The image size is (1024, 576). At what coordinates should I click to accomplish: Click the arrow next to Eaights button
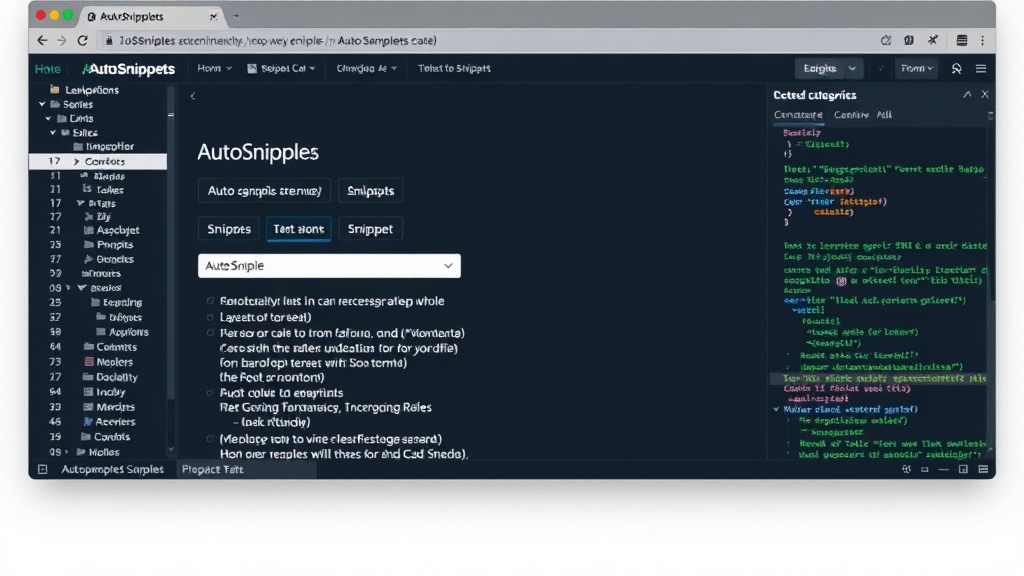coord(852,68)
